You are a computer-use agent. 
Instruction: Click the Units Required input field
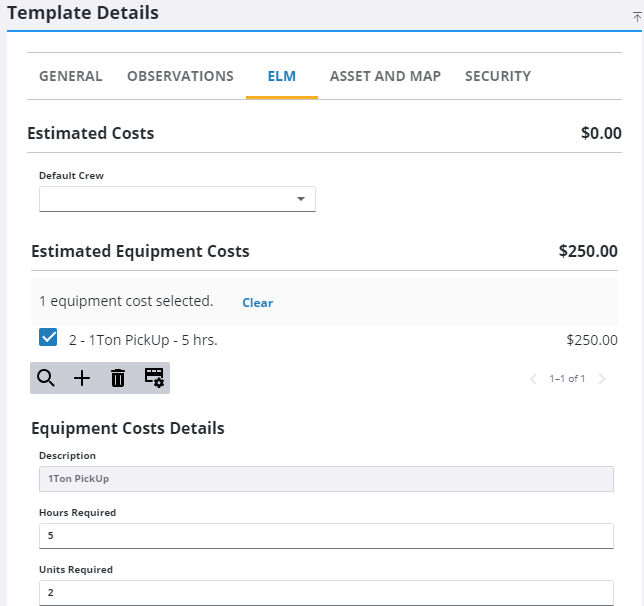point(325,592)
